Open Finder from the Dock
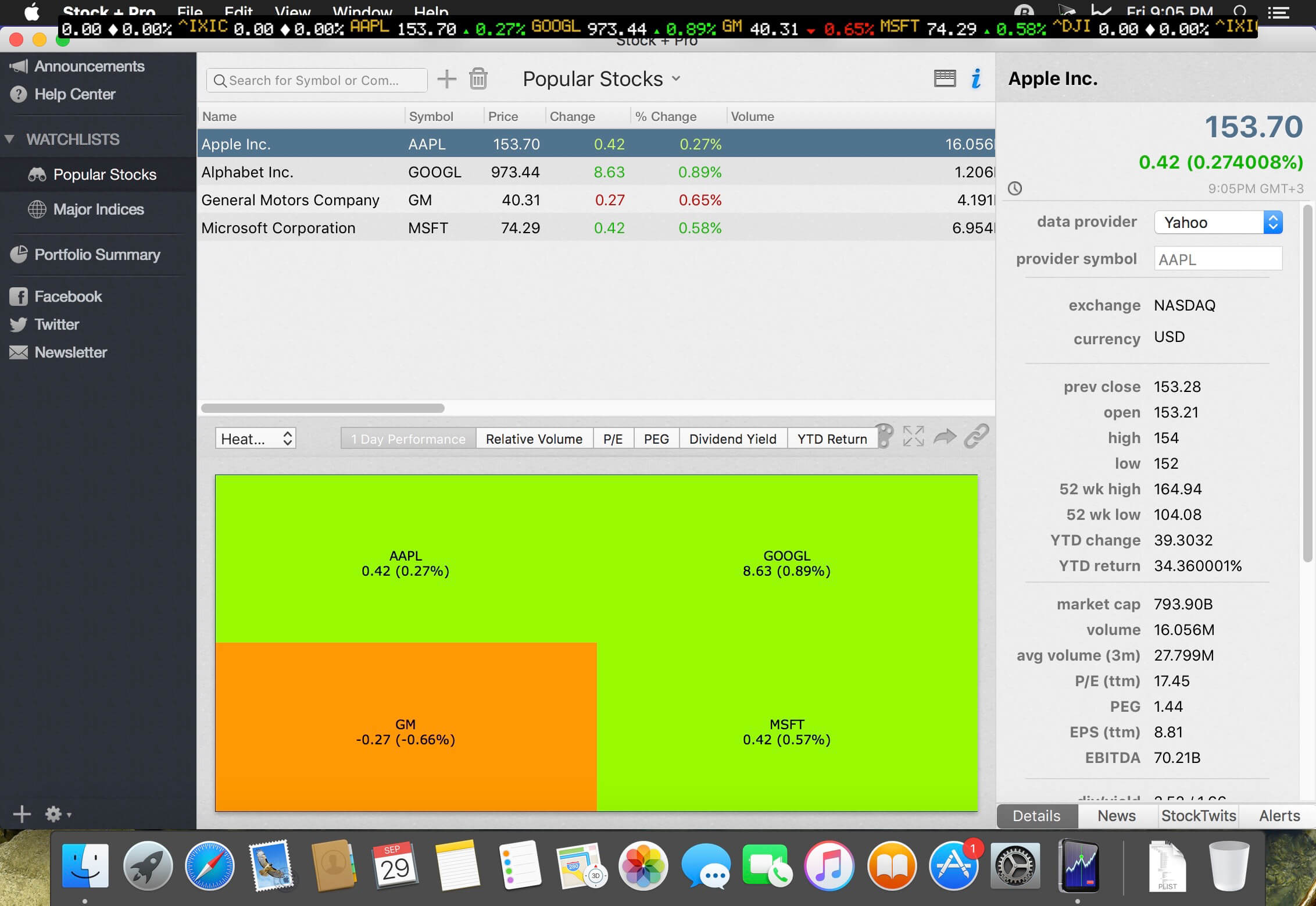Image resolution: width=1316 pixels, height=906 pixels. [85, 866]
